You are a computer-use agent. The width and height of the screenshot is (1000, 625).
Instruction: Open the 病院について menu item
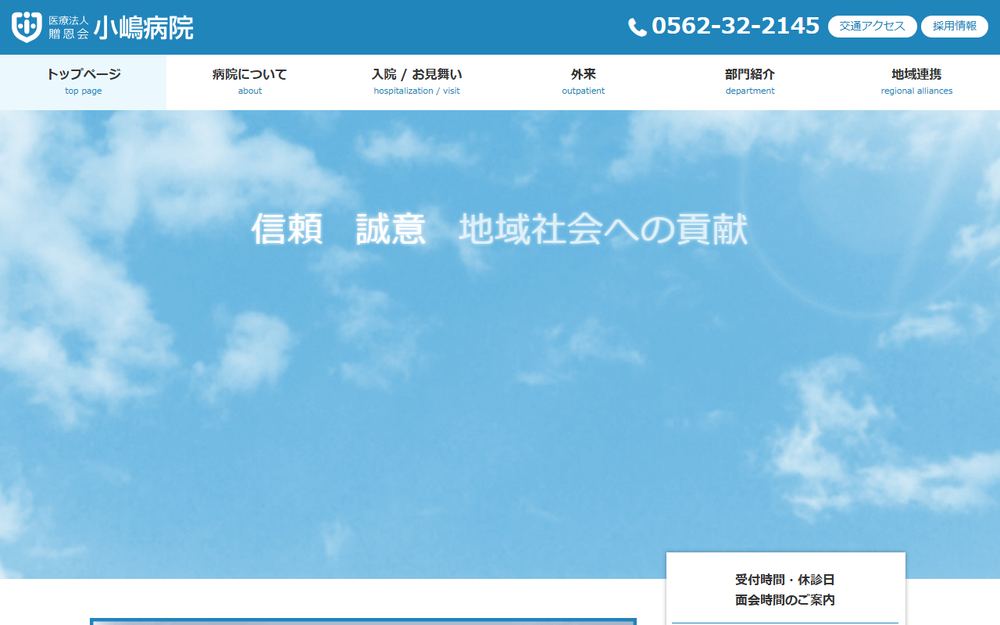249,82
